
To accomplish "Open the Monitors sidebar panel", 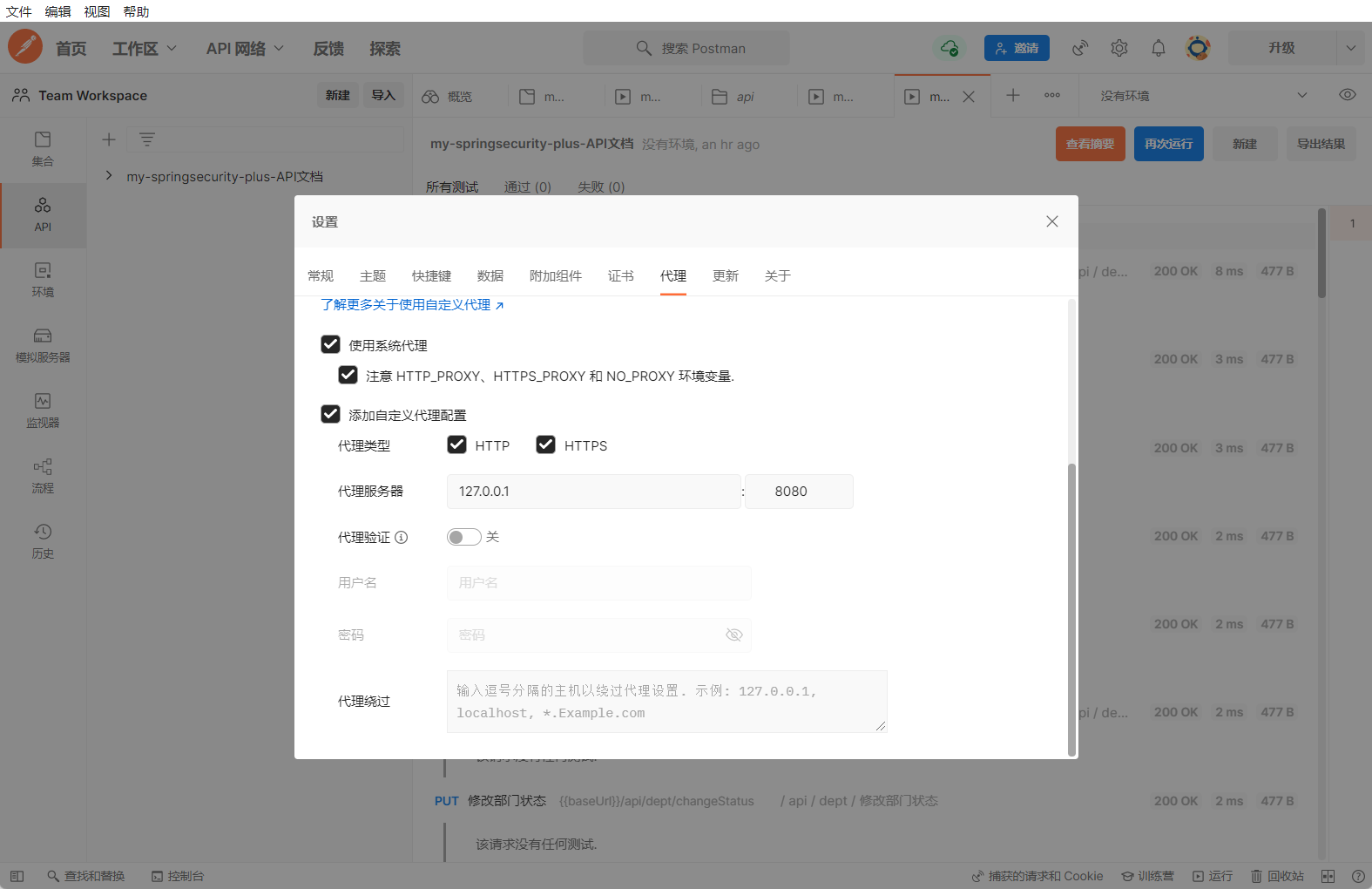I will point(43,411).
